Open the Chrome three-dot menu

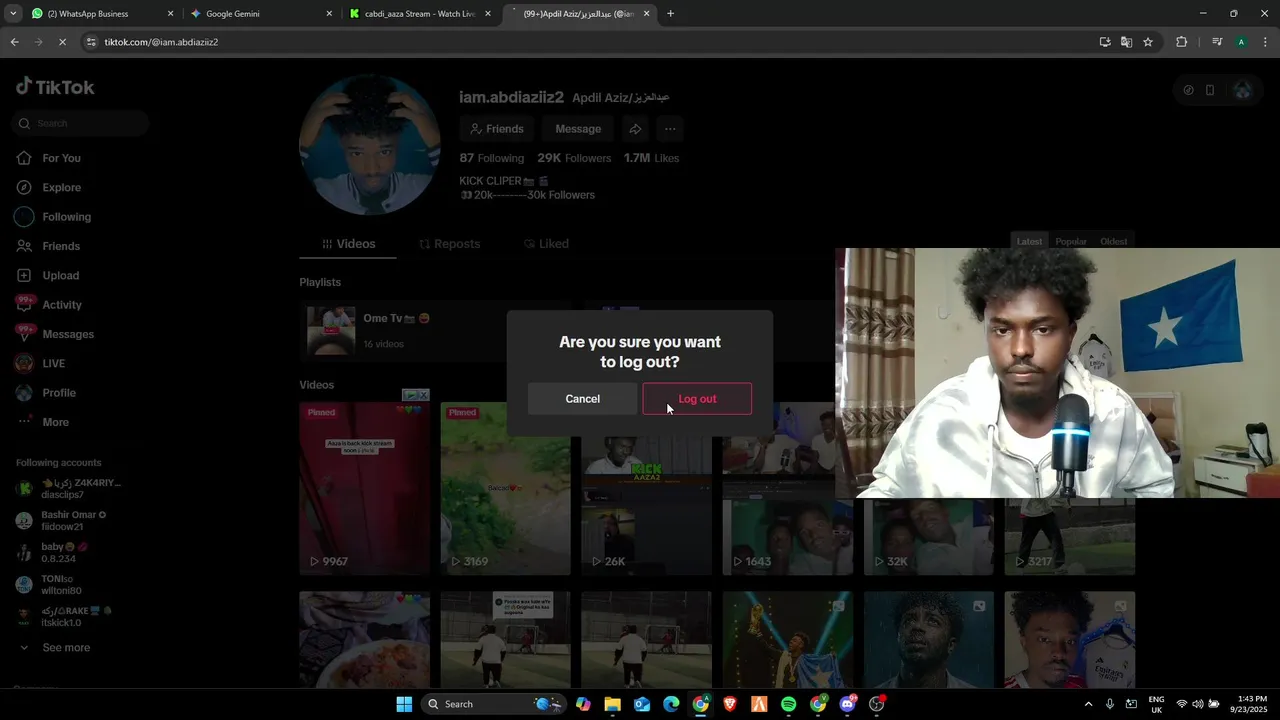pyautogui.click(x=1266, y=42)
